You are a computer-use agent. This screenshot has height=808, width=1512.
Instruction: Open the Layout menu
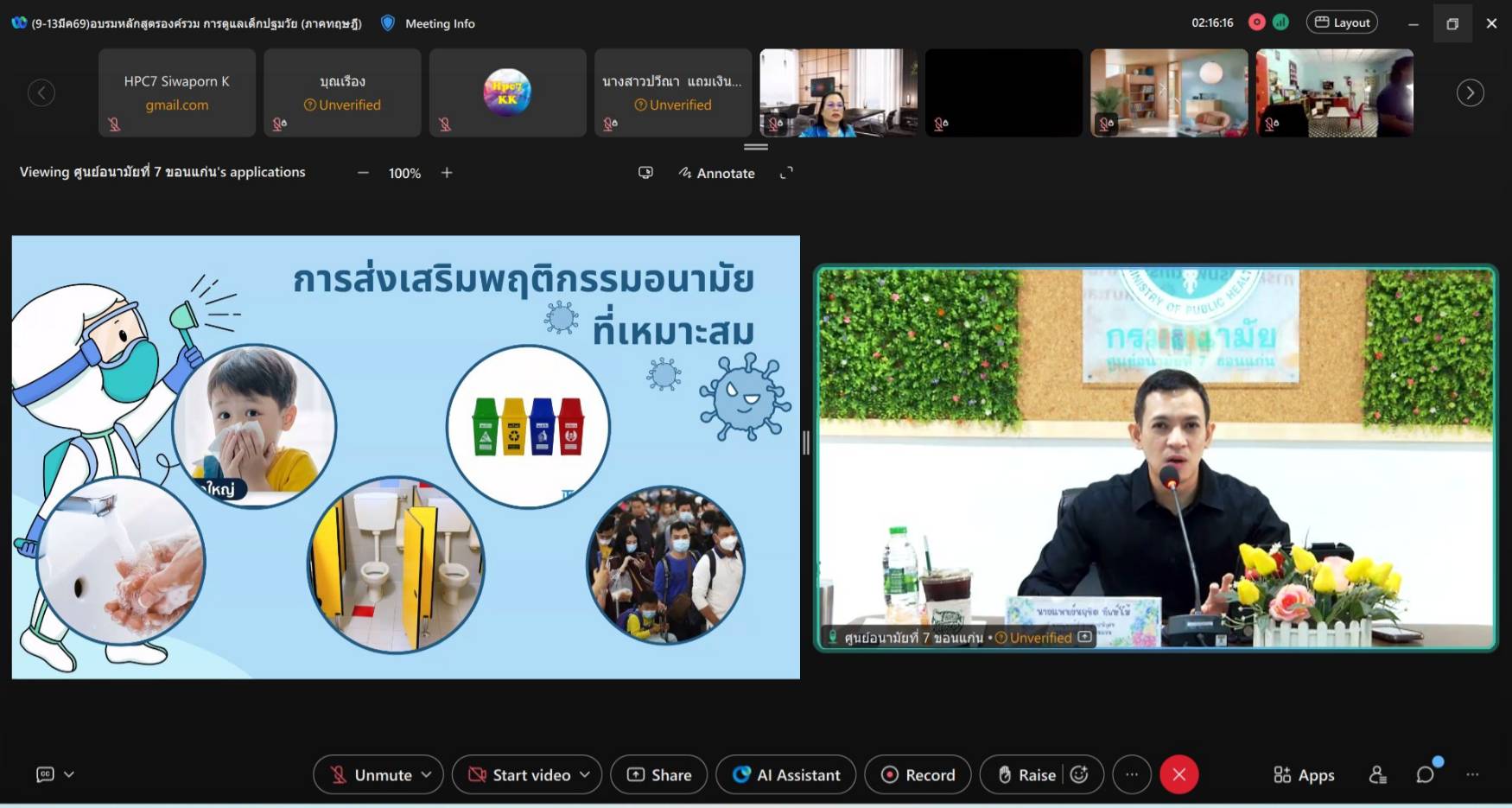pyautogui.click(x=1342, y=22)
